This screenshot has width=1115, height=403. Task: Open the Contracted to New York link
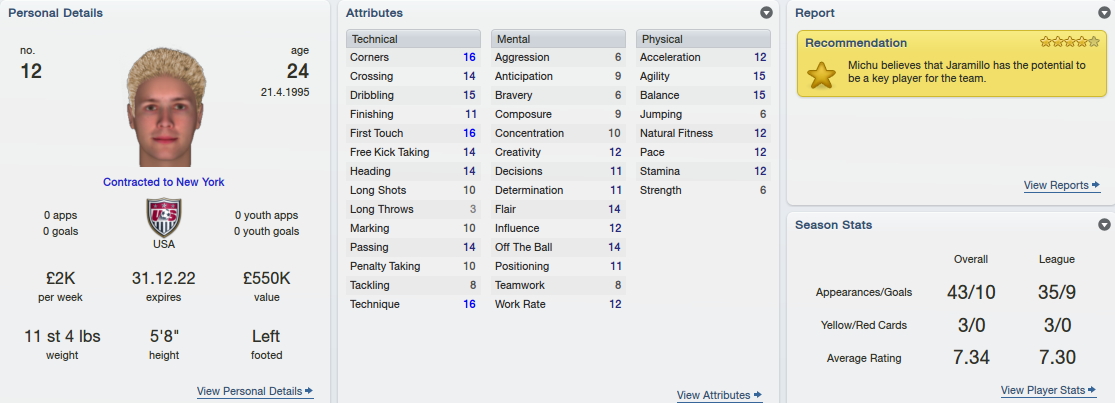coord(164,182)
